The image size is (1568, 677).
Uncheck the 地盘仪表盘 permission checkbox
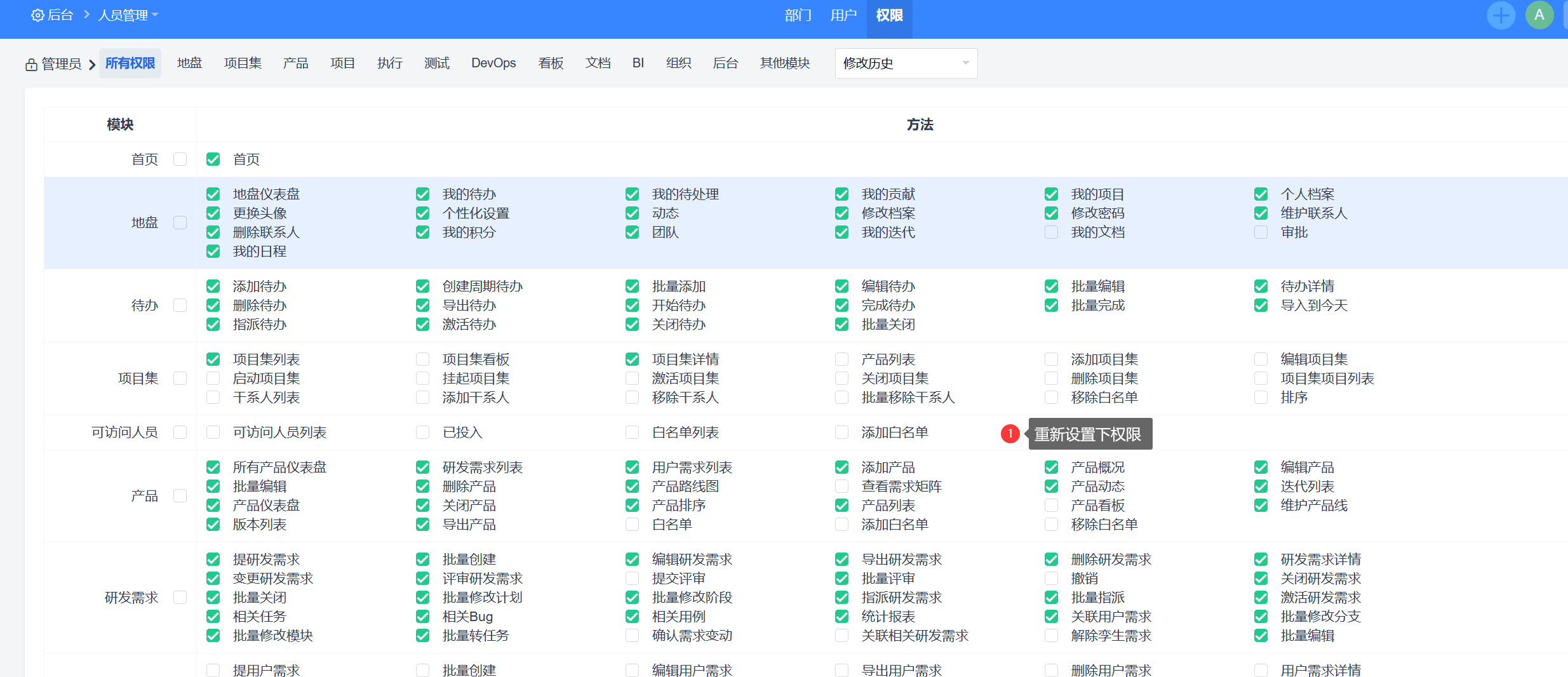213,194
